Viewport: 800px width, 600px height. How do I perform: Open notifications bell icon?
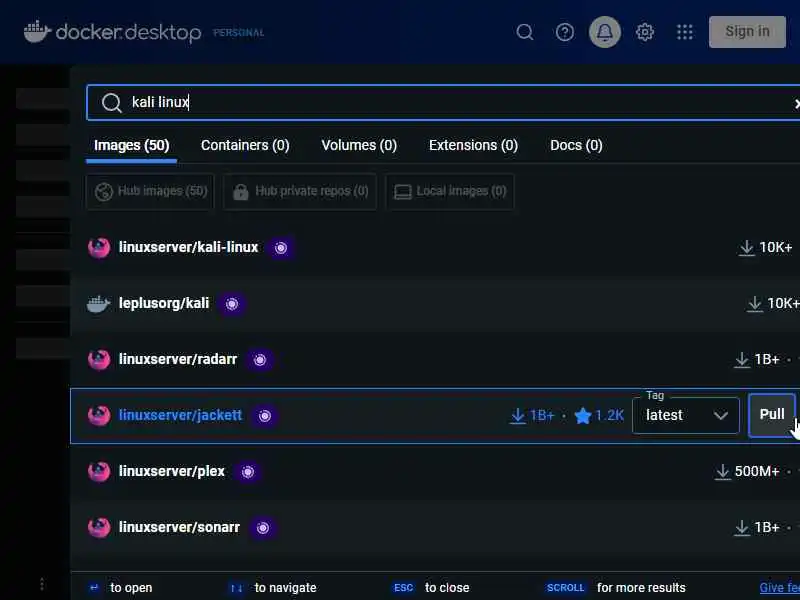[x=605, y=32]
